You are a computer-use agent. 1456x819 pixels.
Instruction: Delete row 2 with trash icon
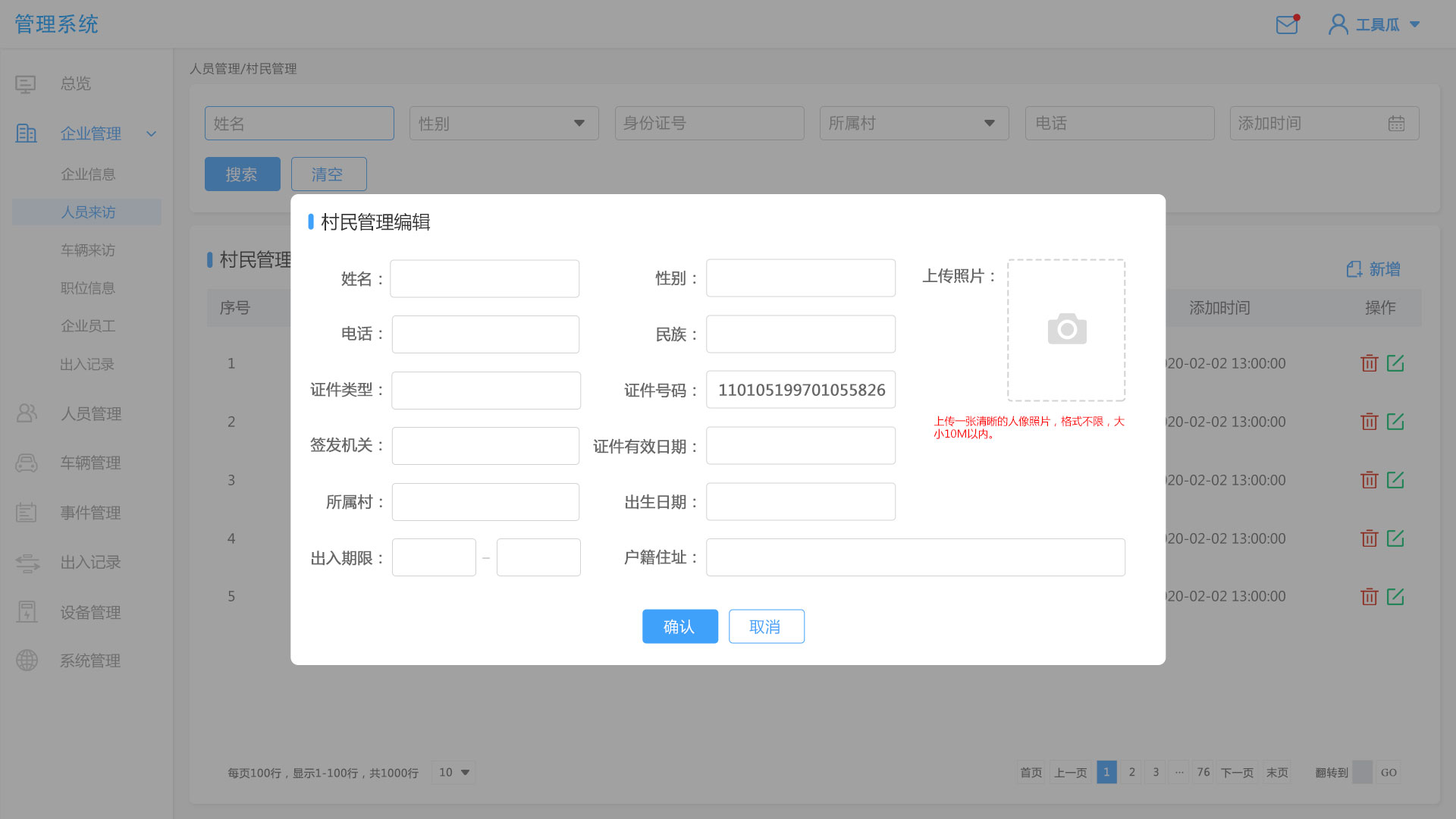point(1369,422)
